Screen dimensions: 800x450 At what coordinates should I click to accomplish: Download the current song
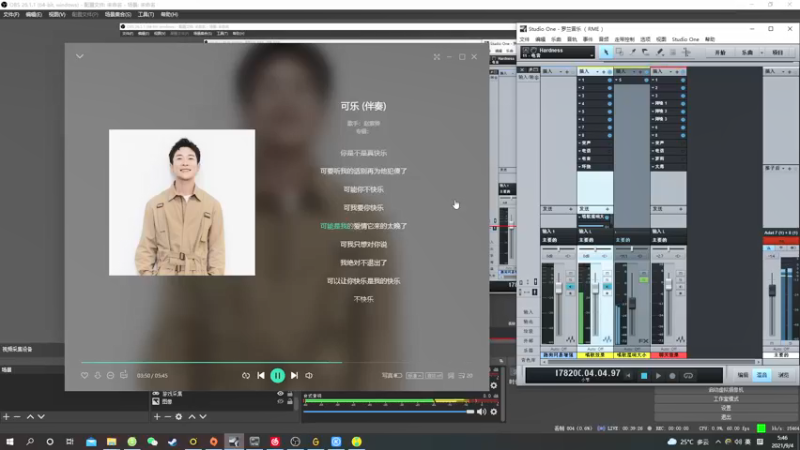(97, 376)
